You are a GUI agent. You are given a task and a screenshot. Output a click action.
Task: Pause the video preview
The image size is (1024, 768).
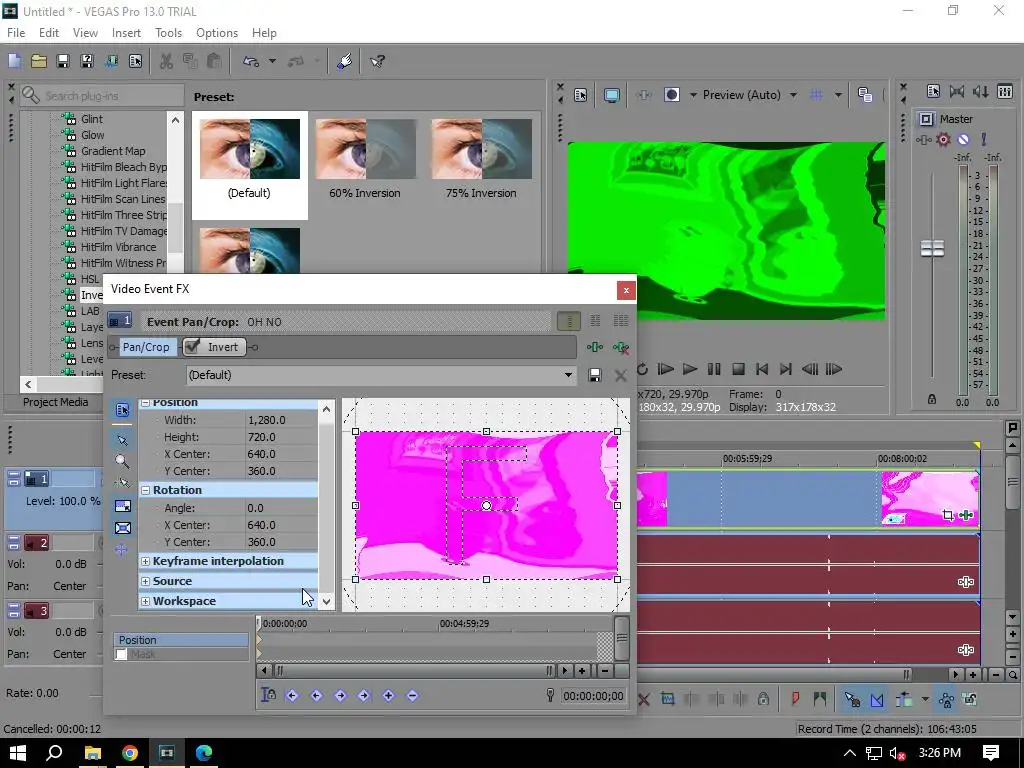click(x=714, y=369)
